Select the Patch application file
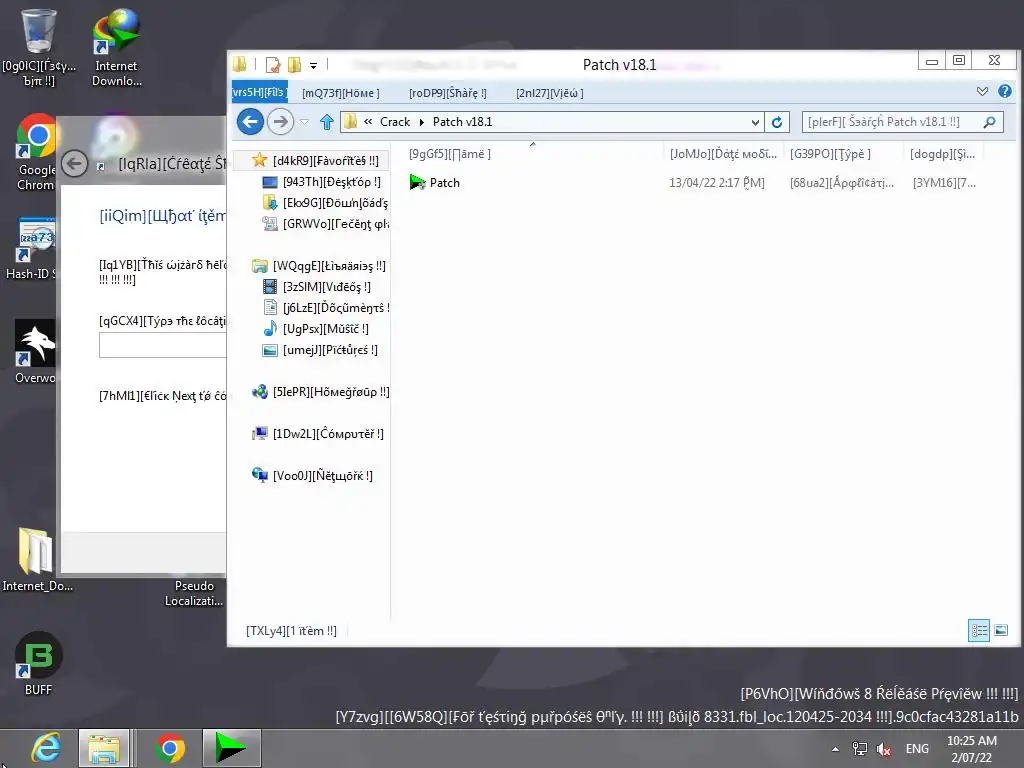 click(435, 183)
